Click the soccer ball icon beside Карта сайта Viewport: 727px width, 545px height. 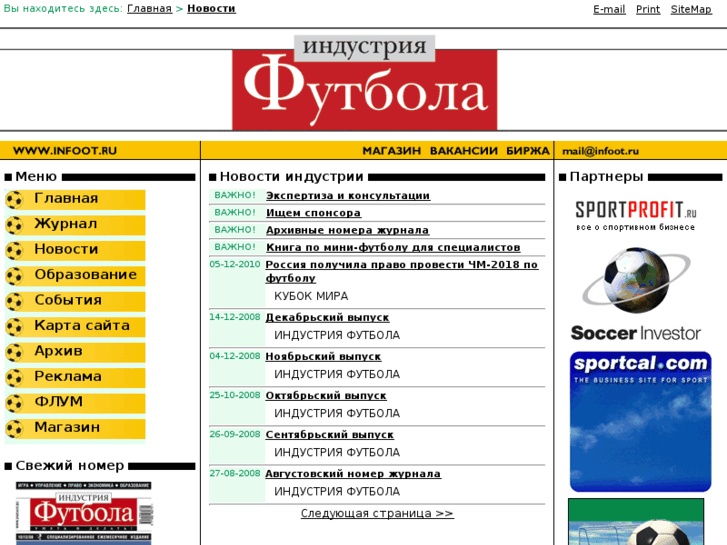click(14, 327)
